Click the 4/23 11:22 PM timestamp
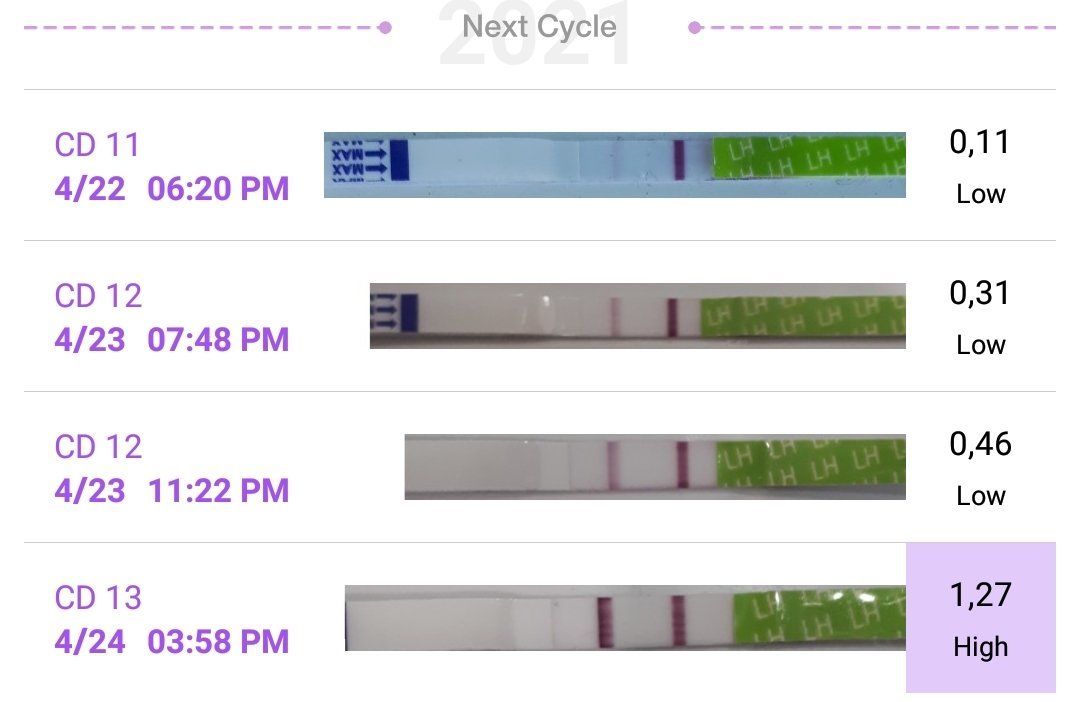 (x=172, y=490)
